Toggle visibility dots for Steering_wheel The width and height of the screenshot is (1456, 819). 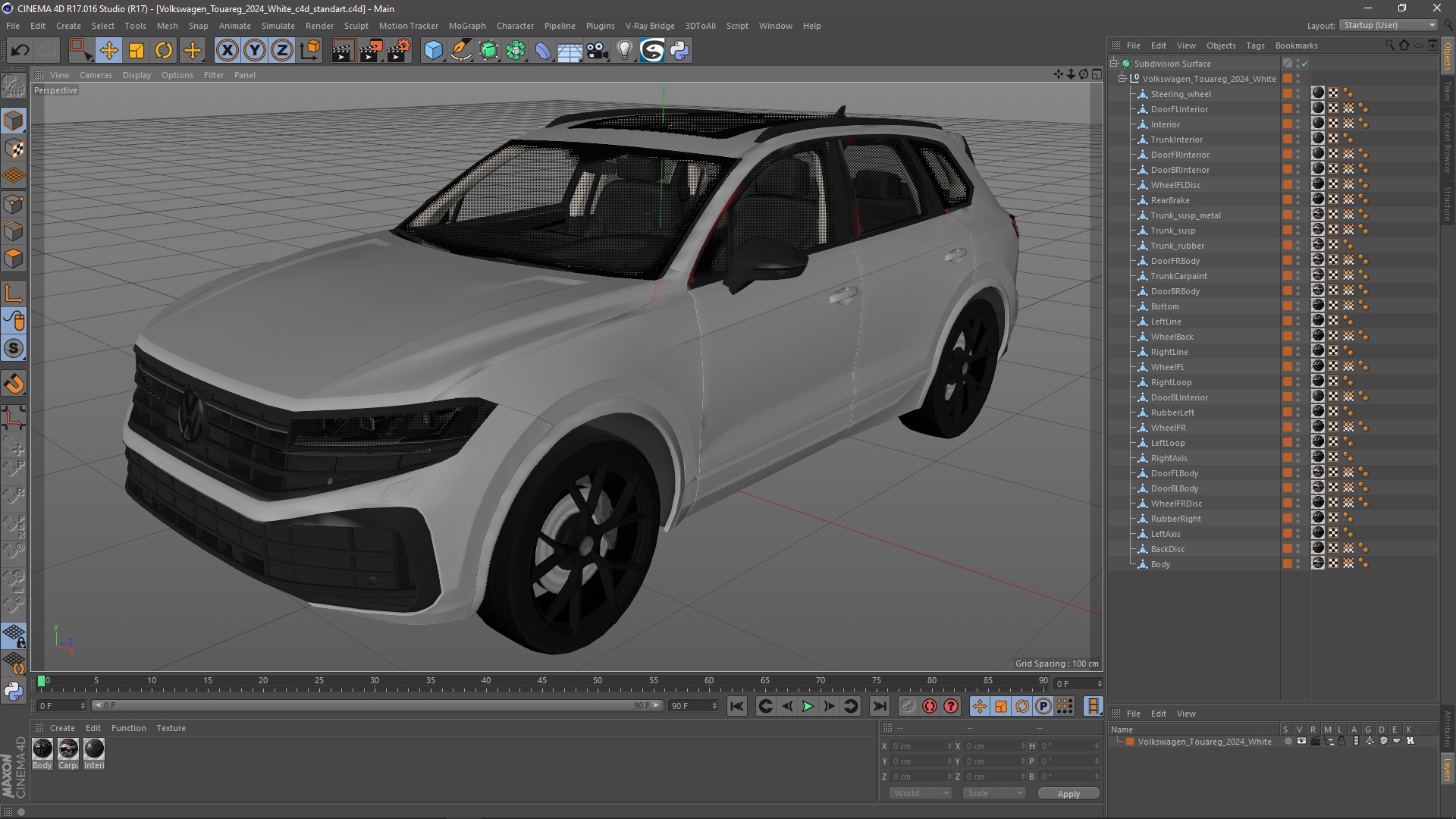(x=1298, y=94)
